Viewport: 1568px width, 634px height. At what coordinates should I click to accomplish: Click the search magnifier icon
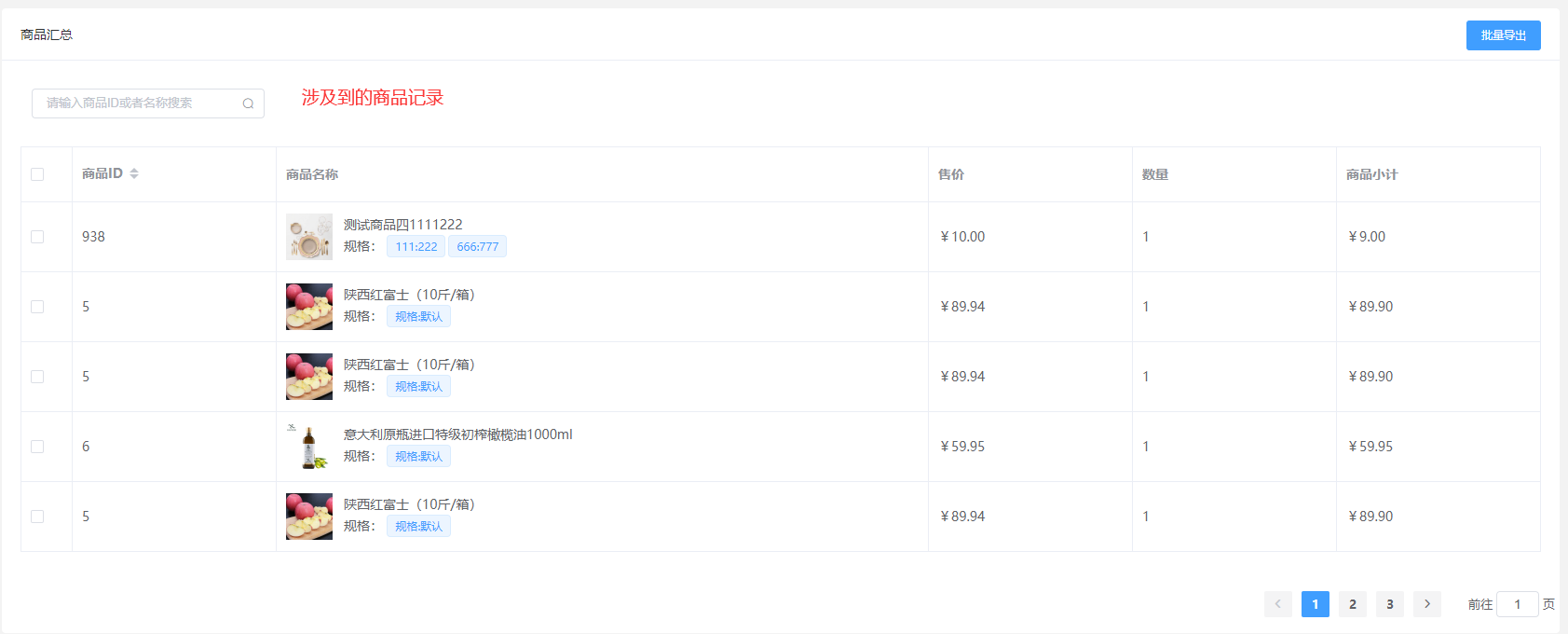point(248,103)
